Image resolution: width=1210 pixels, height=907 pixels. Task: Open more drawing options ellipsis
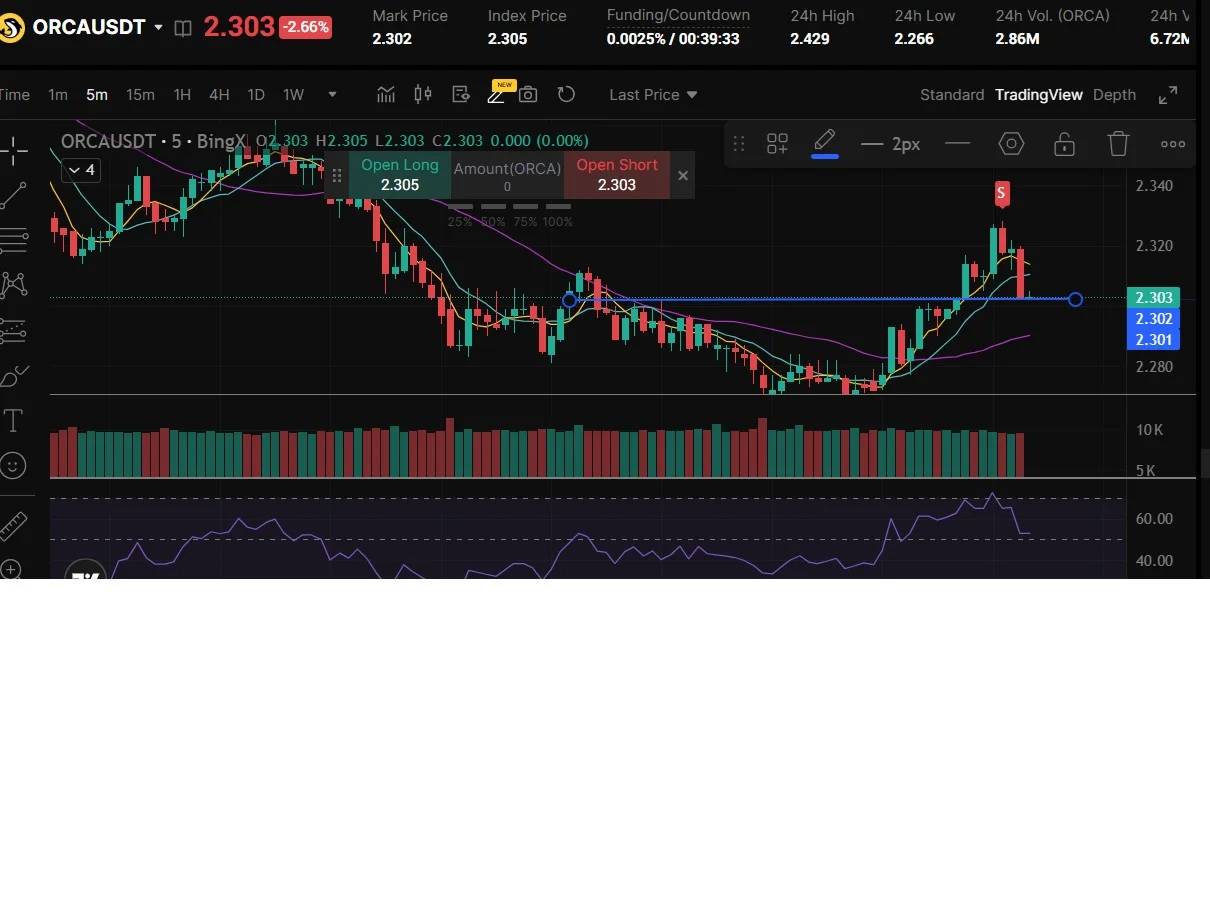tap(1173, 144)
